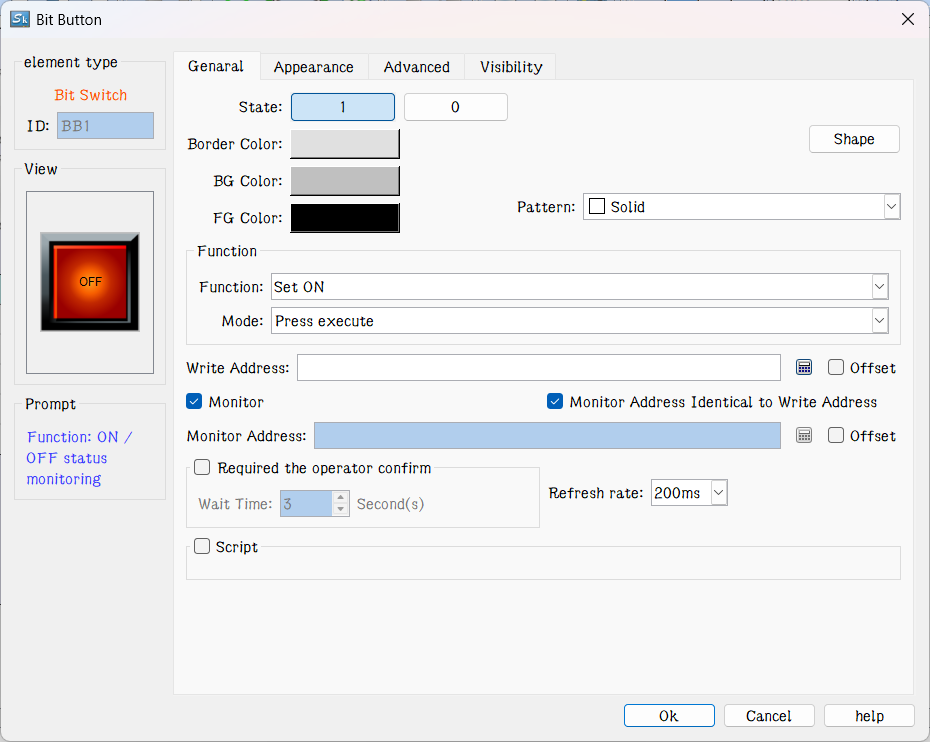Open the Pattern dropdown showing Solid
The image size is (930, 742).
(x=891, y=207)
